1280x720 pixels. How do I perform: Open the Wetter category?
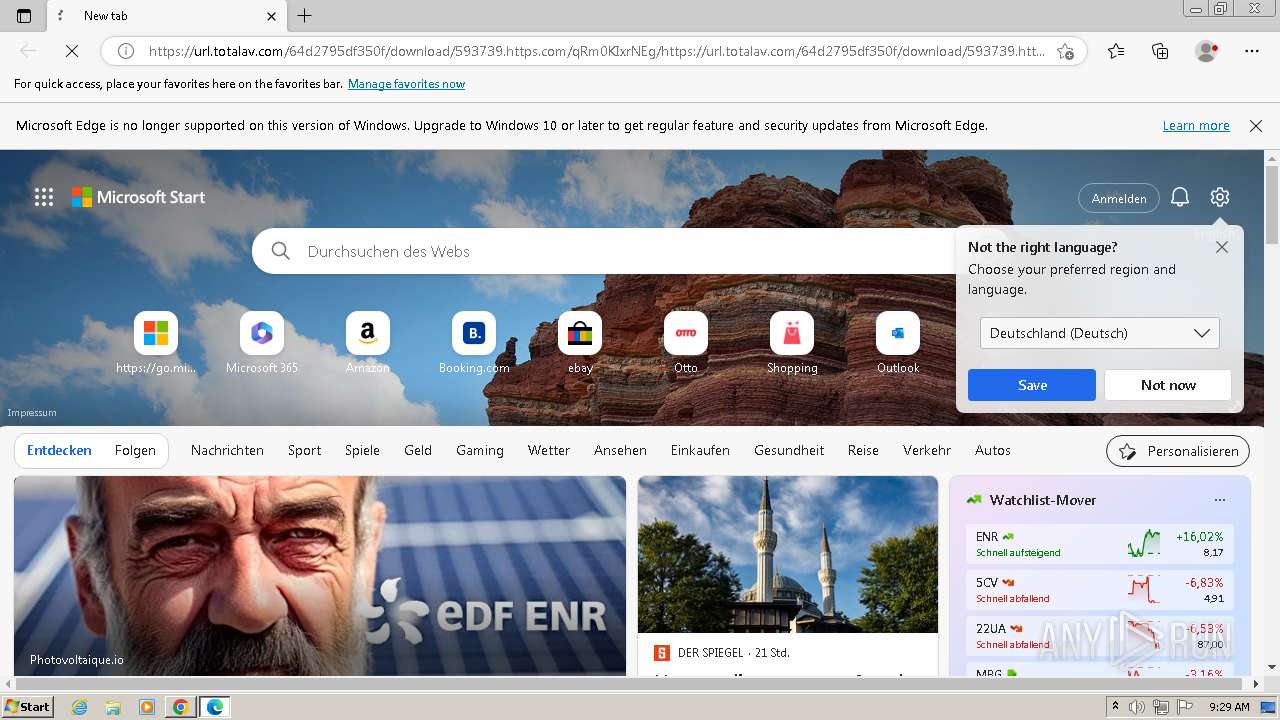(x=549, y=451)
